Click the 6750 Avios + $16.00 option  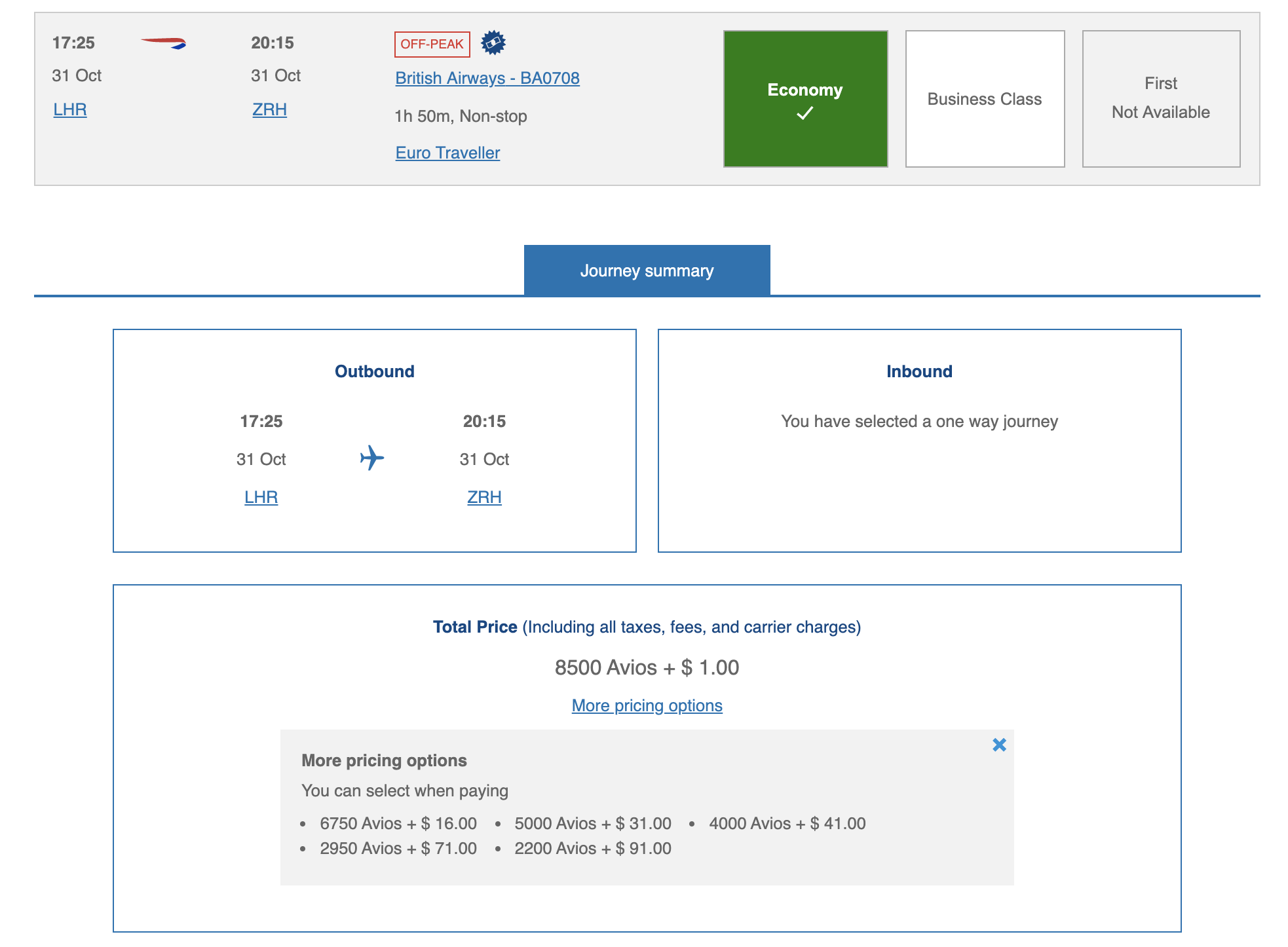click(x=398, y=823)
